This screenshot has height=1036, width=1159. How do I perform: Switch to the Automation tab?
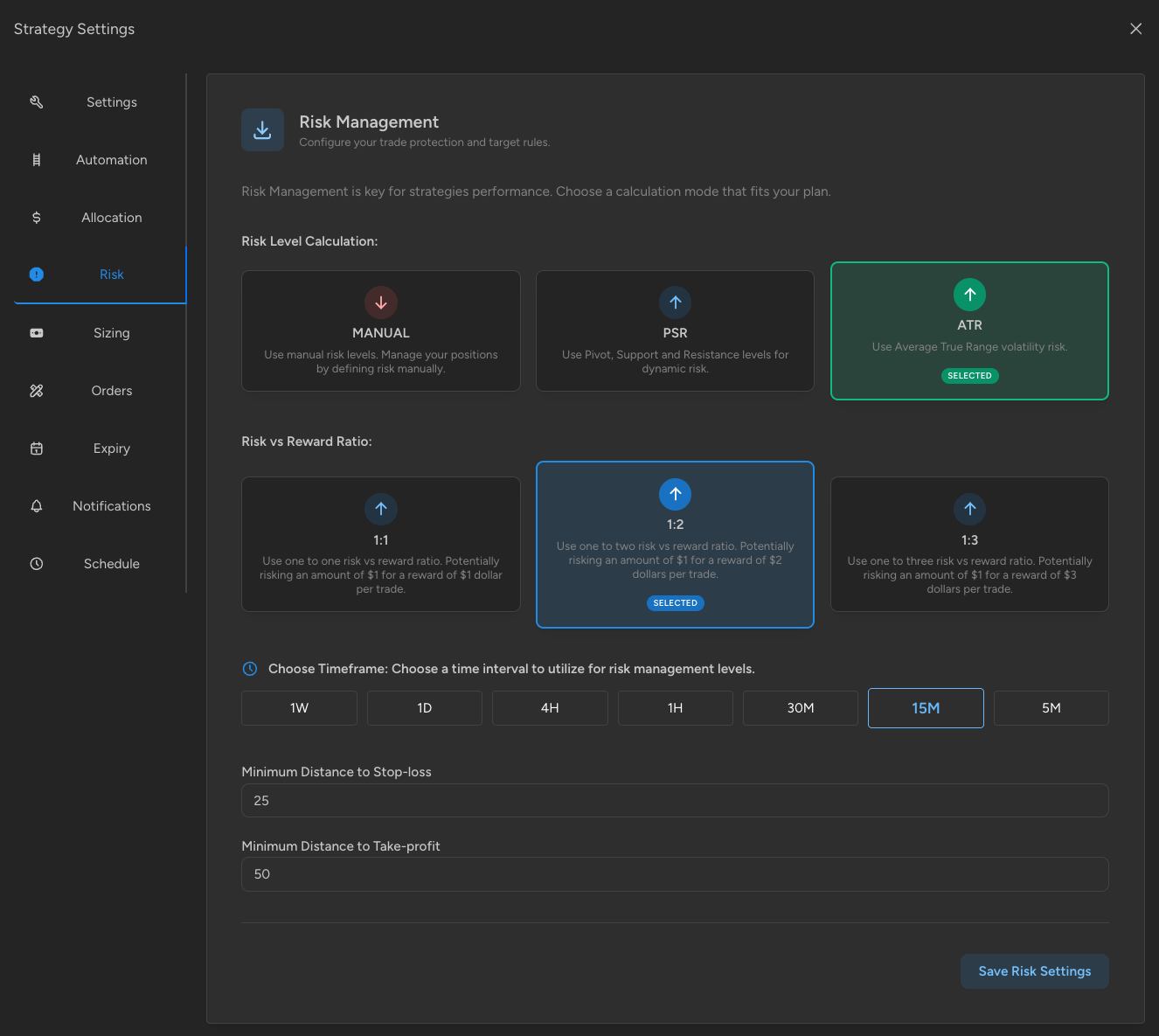[x=100, y=160]
